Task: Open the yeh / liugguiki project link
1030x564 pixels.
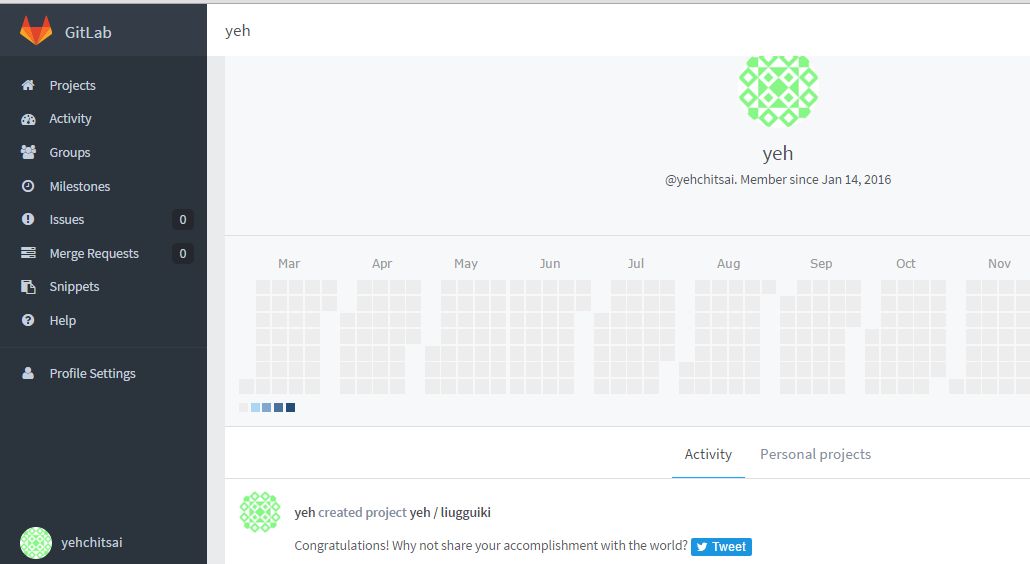Action: (x=450, y=513)
